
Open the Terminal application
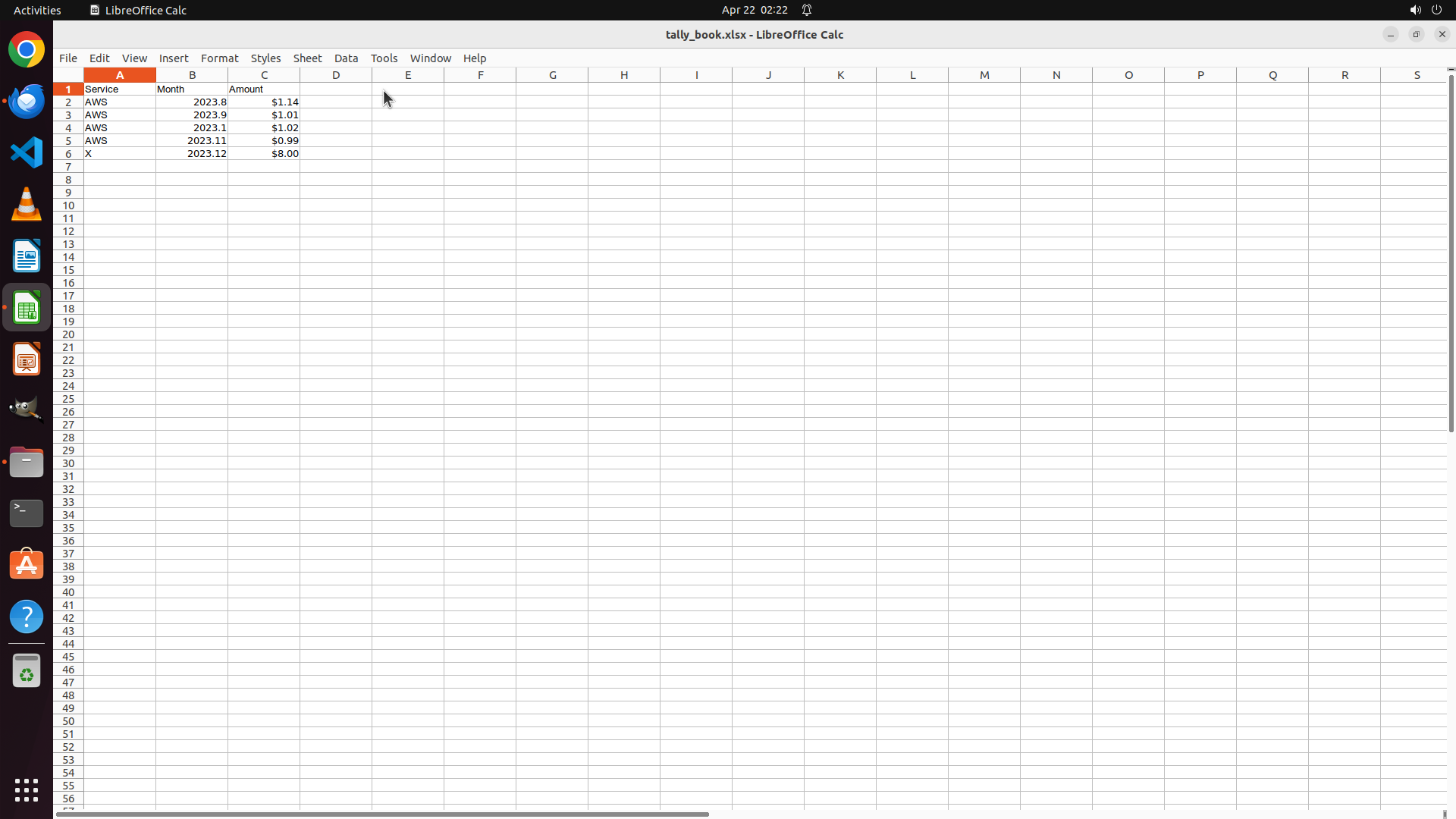click(x=27, y=513)
